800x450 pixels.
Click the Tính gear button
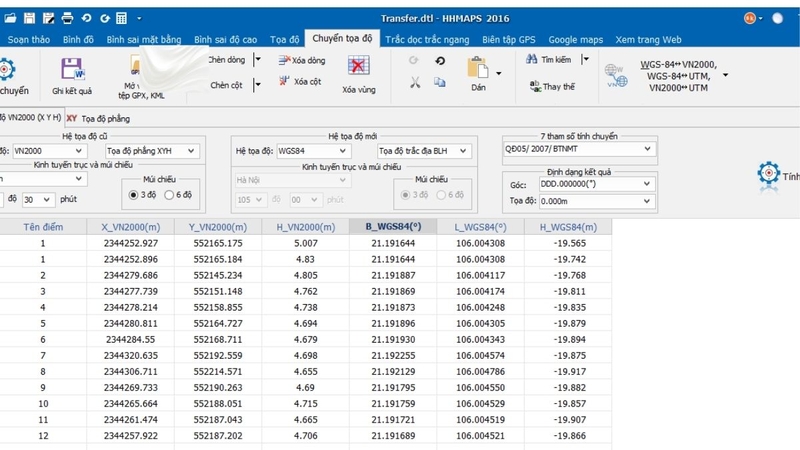coord(768,173)
